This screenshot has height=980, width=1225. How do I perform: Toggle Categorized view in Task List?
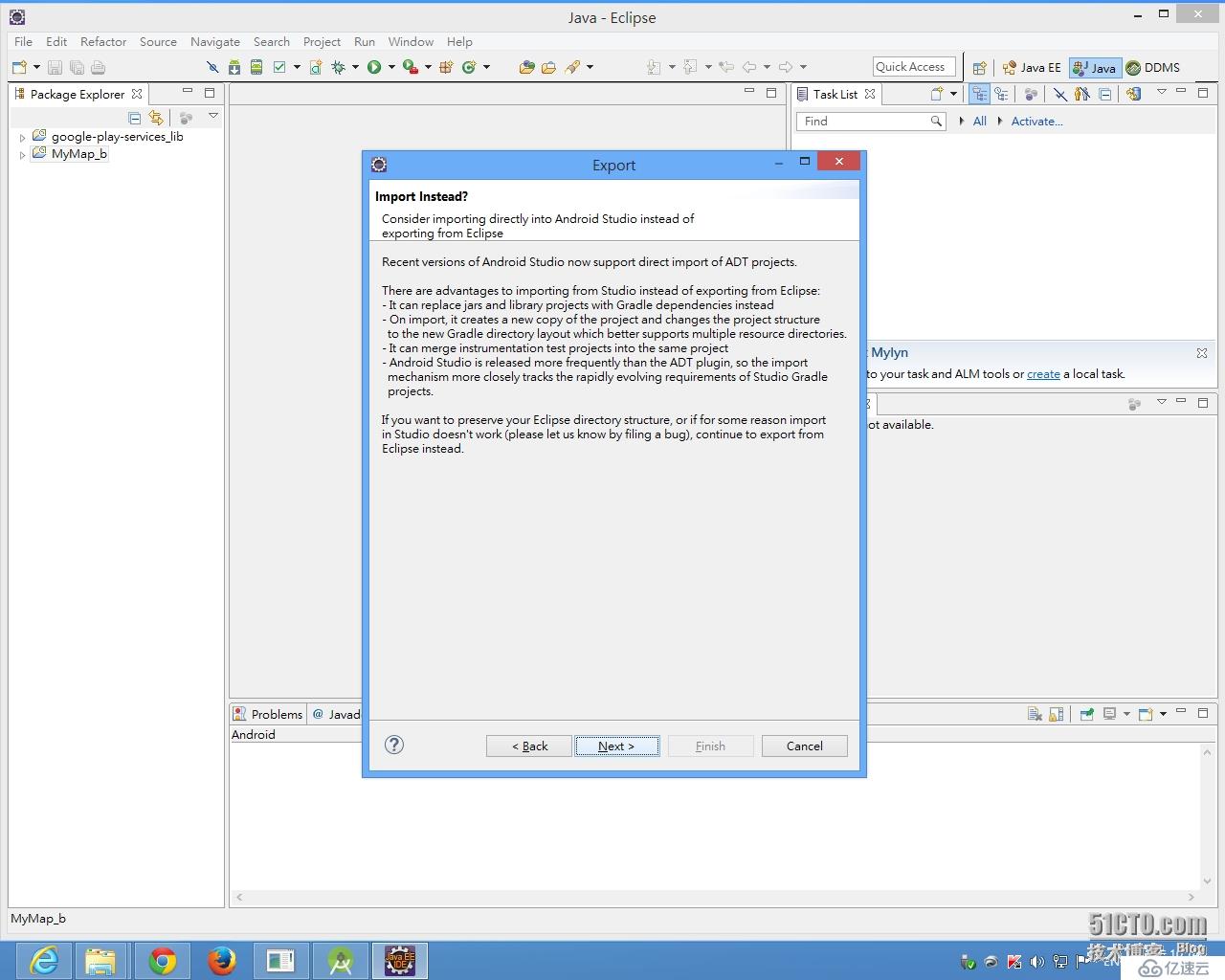coord(979,94)
